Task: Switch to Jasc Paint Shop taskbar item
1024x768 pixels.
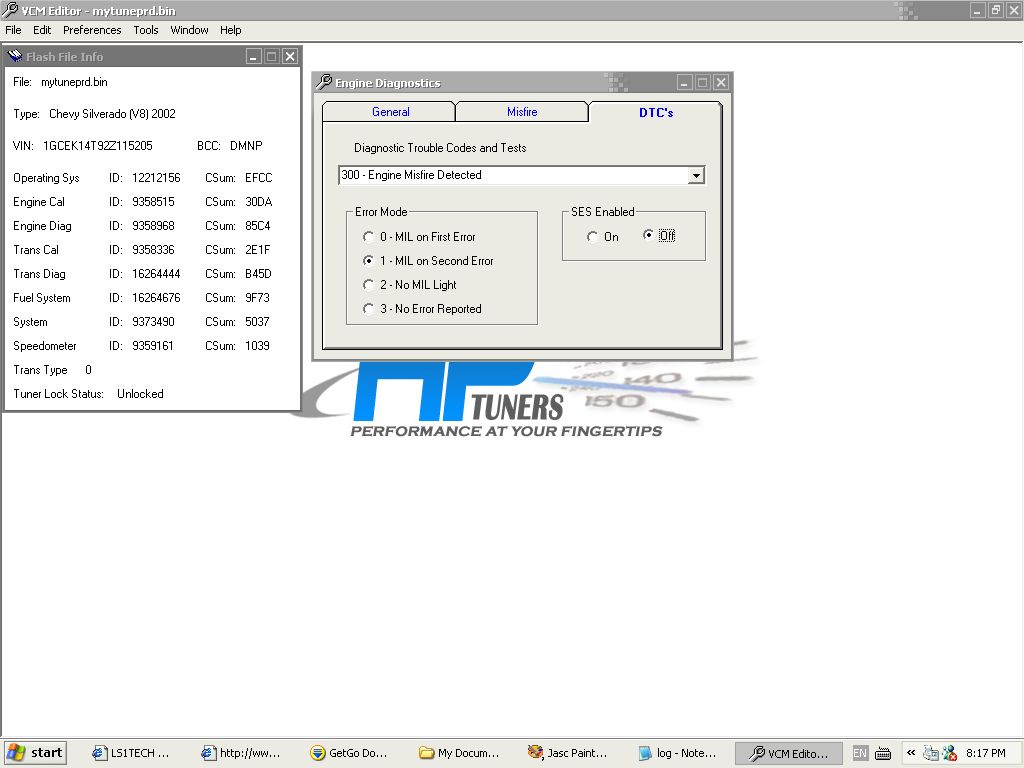Action: [x=567, y=753]
